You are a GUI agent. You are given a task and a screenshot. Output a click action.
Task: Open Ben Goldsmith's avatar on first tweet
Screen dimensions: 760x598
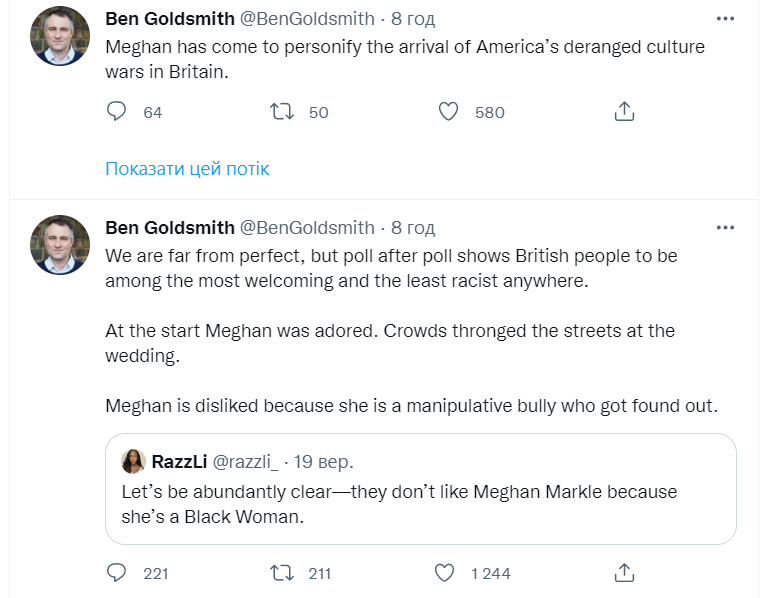[60, 36]
